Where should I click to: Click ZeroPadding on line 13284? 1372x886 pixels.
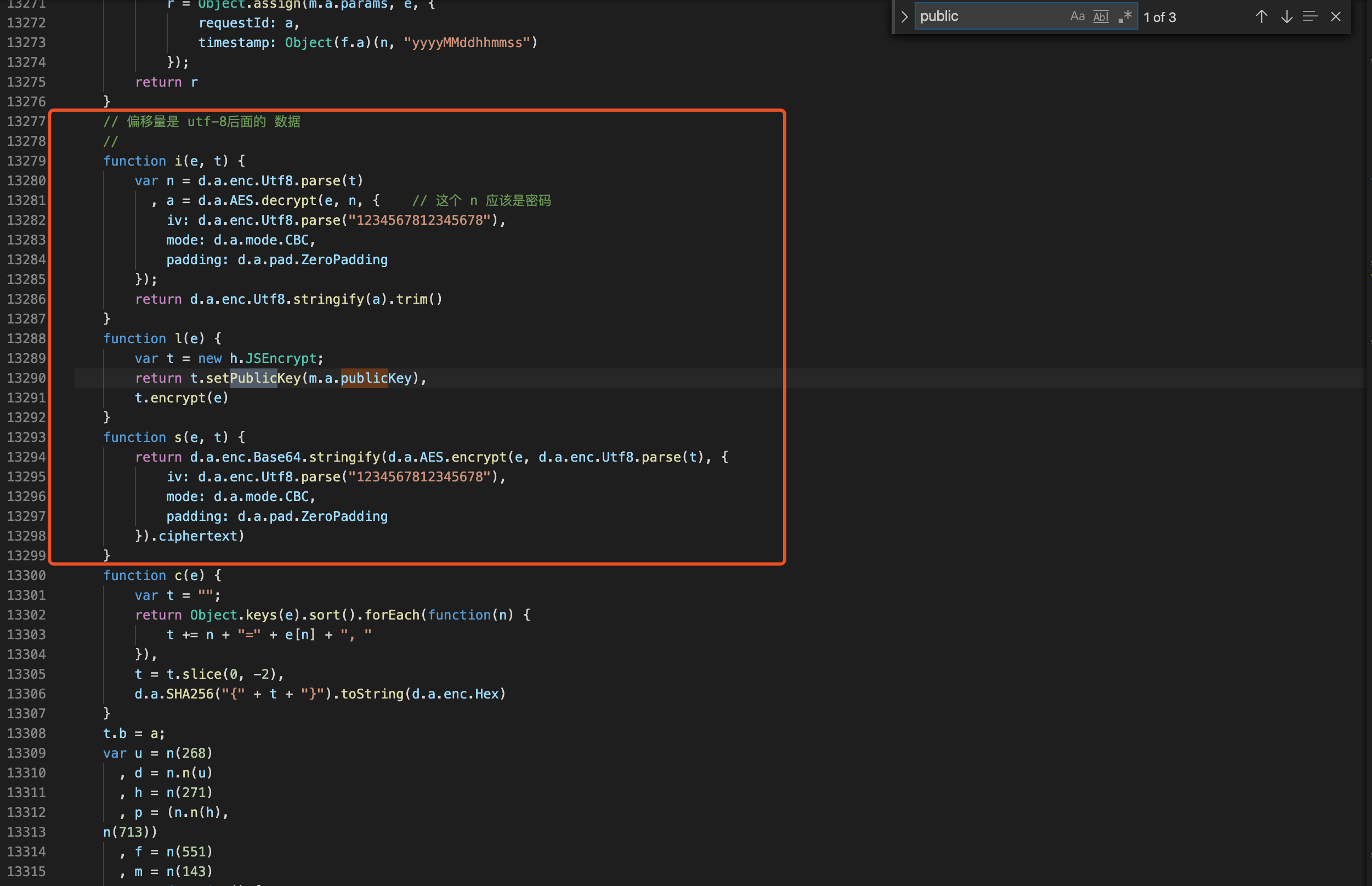(344, 259)
